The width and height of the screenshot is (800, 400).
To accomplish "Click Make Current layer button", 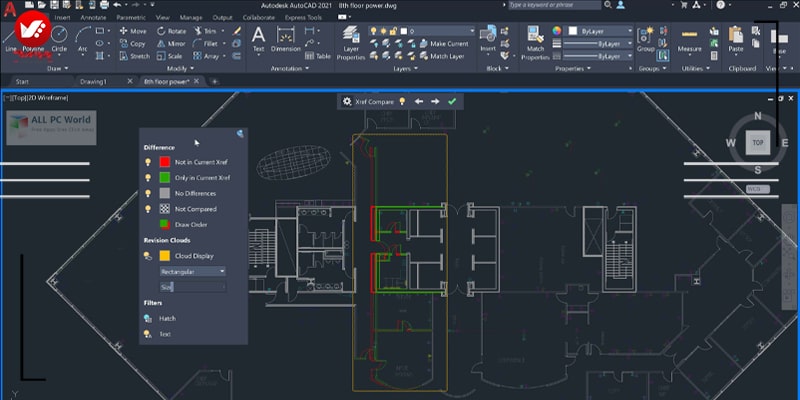I will point(444,44).
